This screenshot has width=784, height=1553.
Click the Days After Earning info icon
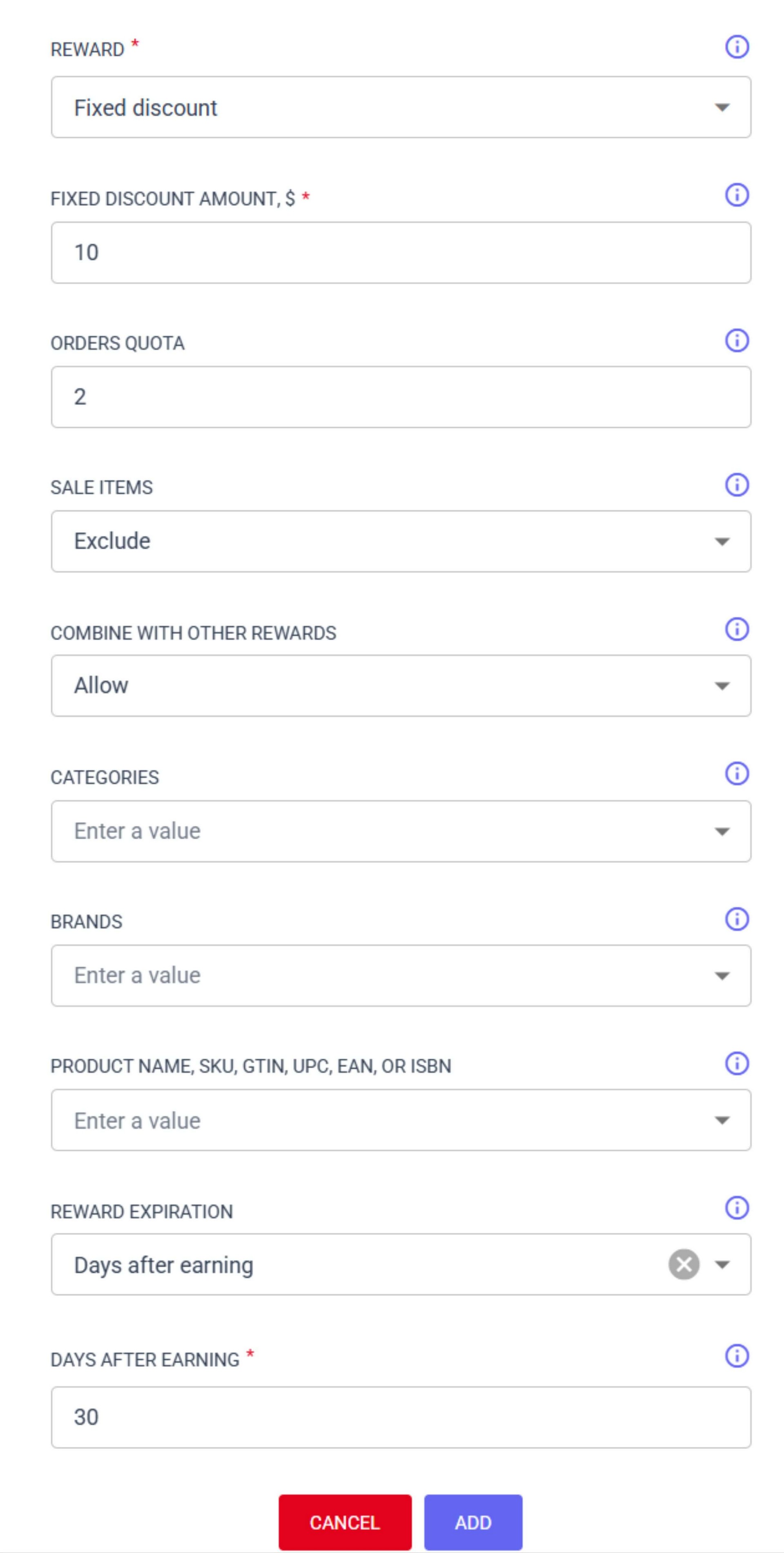coord(736,1356)
